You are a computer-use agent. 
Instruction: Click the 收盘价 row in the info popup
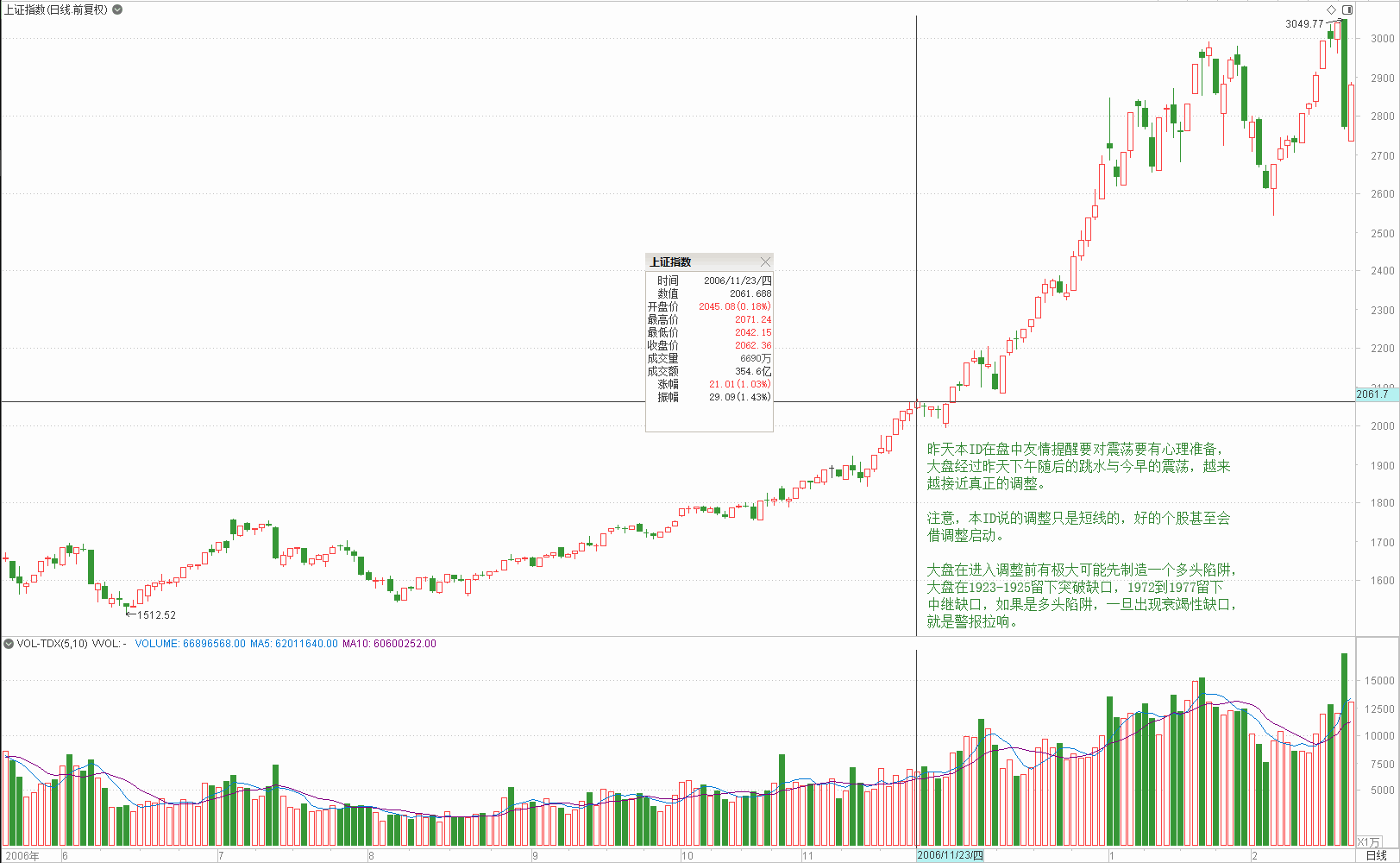tap(709, 345)
